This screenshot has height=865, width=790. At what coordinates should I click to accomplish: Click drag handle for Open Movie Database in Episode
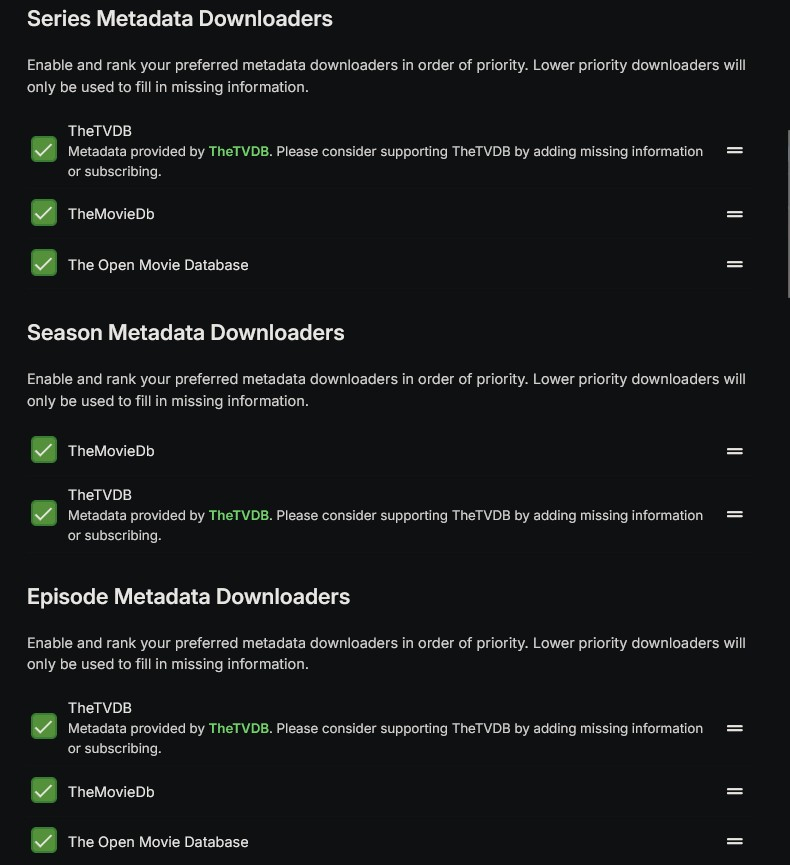[x=735, y=842]
